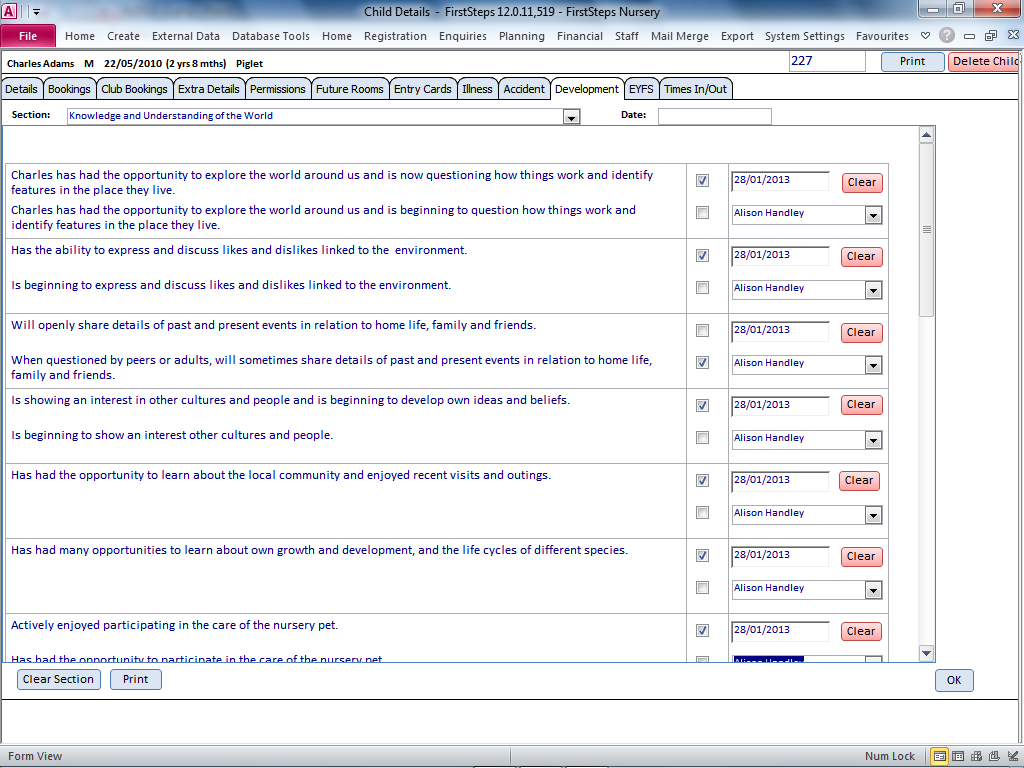Click Print button beside Clear Section
1024x768 pixels.
(136, 679)
